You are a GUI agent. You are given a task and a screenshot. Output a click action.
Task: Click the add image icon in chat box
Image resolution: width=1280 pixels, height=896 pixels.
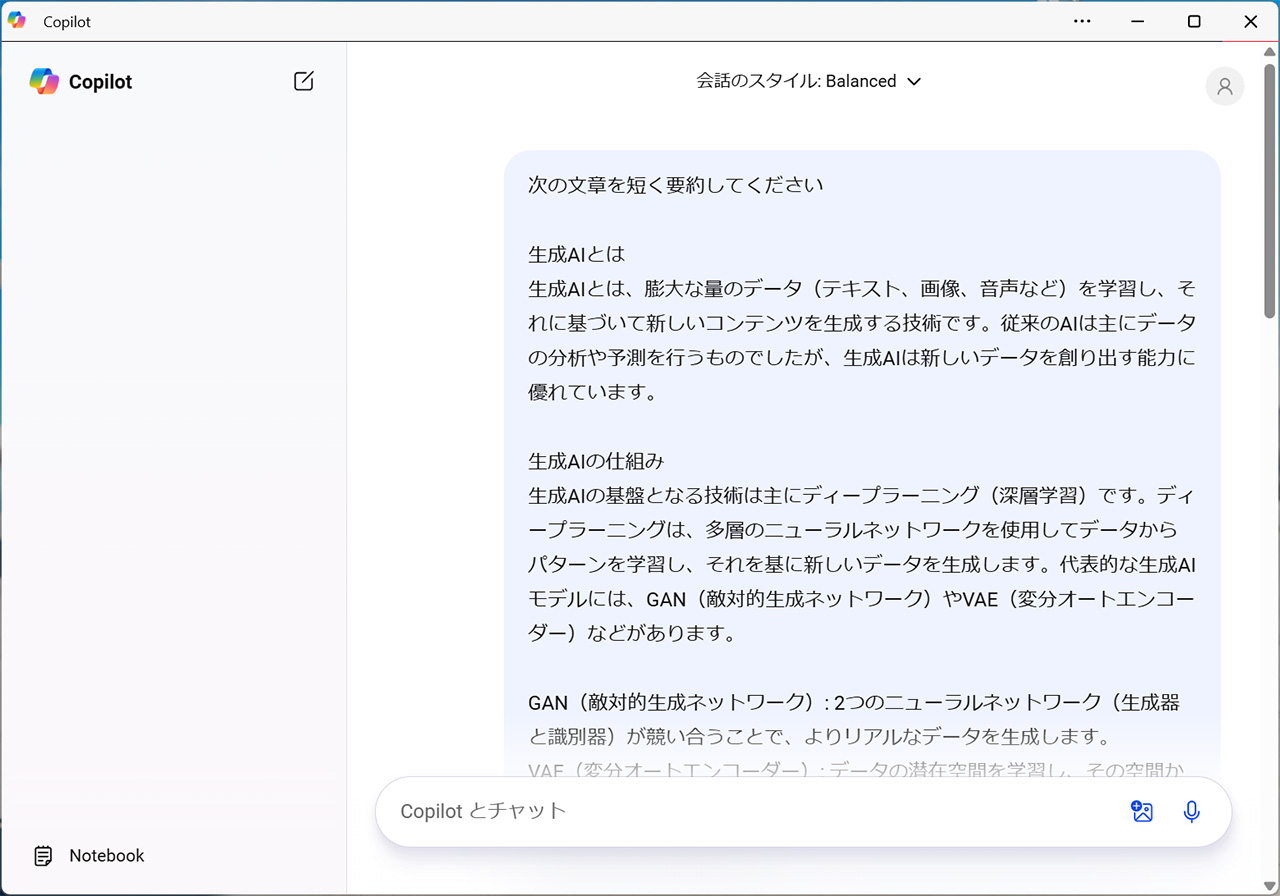(1142, 811)
